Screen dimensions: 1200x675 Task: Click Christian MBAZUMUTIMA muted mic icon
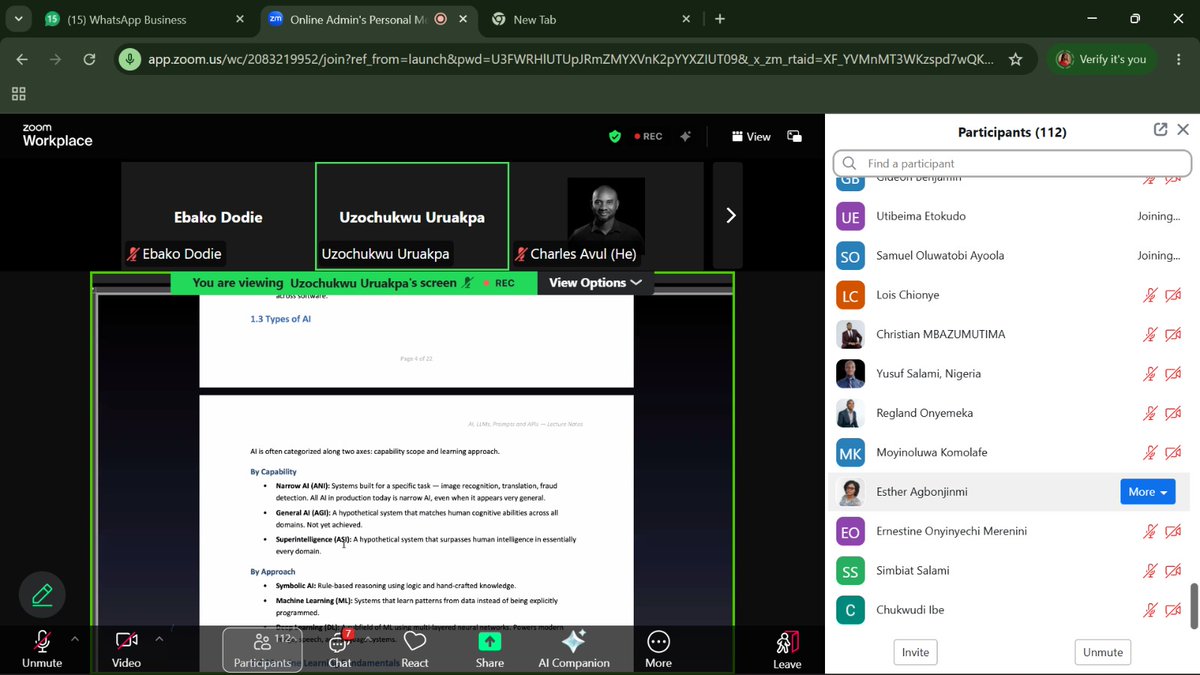point(1151,334)
